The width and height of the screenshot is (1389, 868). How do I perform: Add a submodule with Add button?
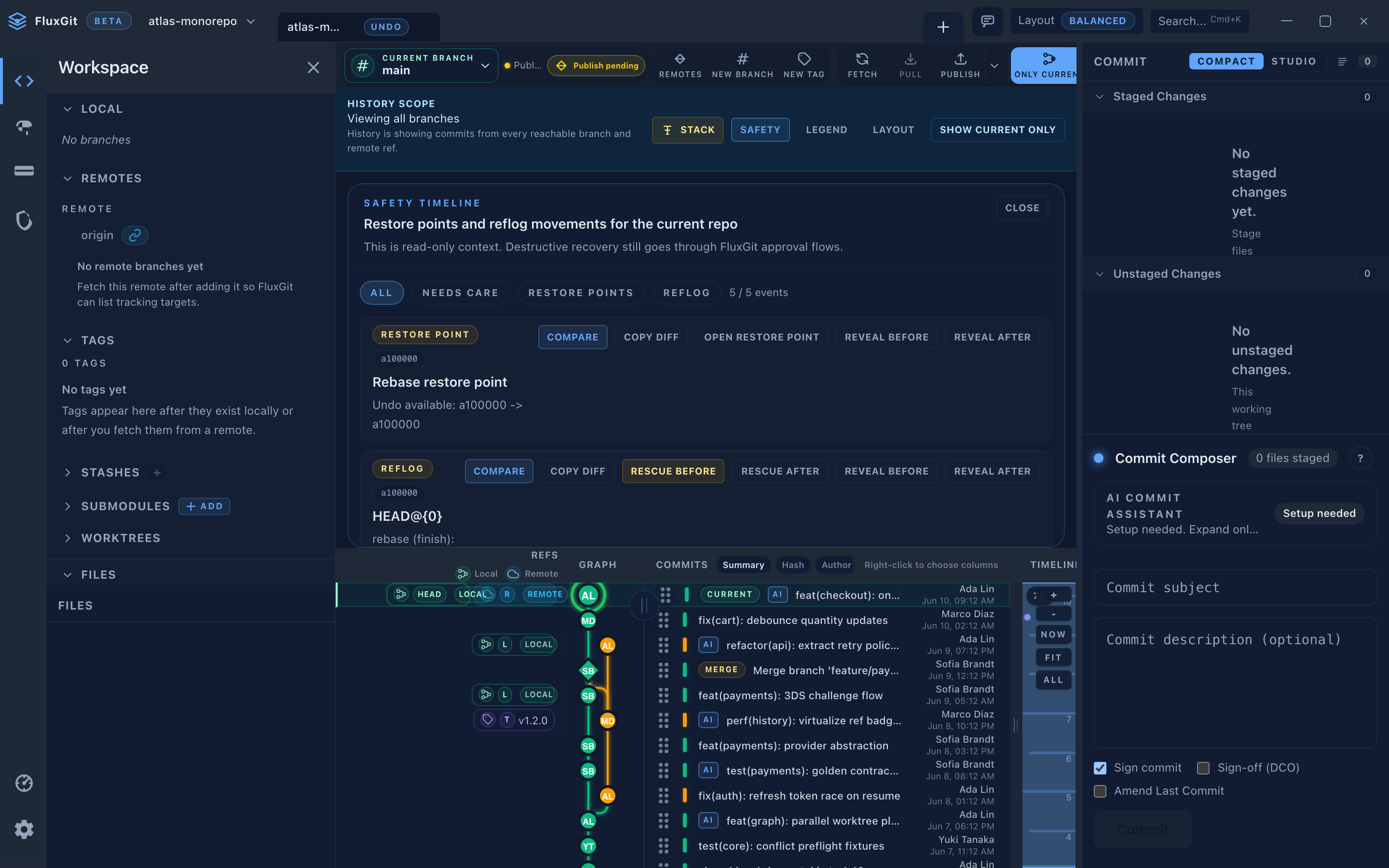pos(204,506)
